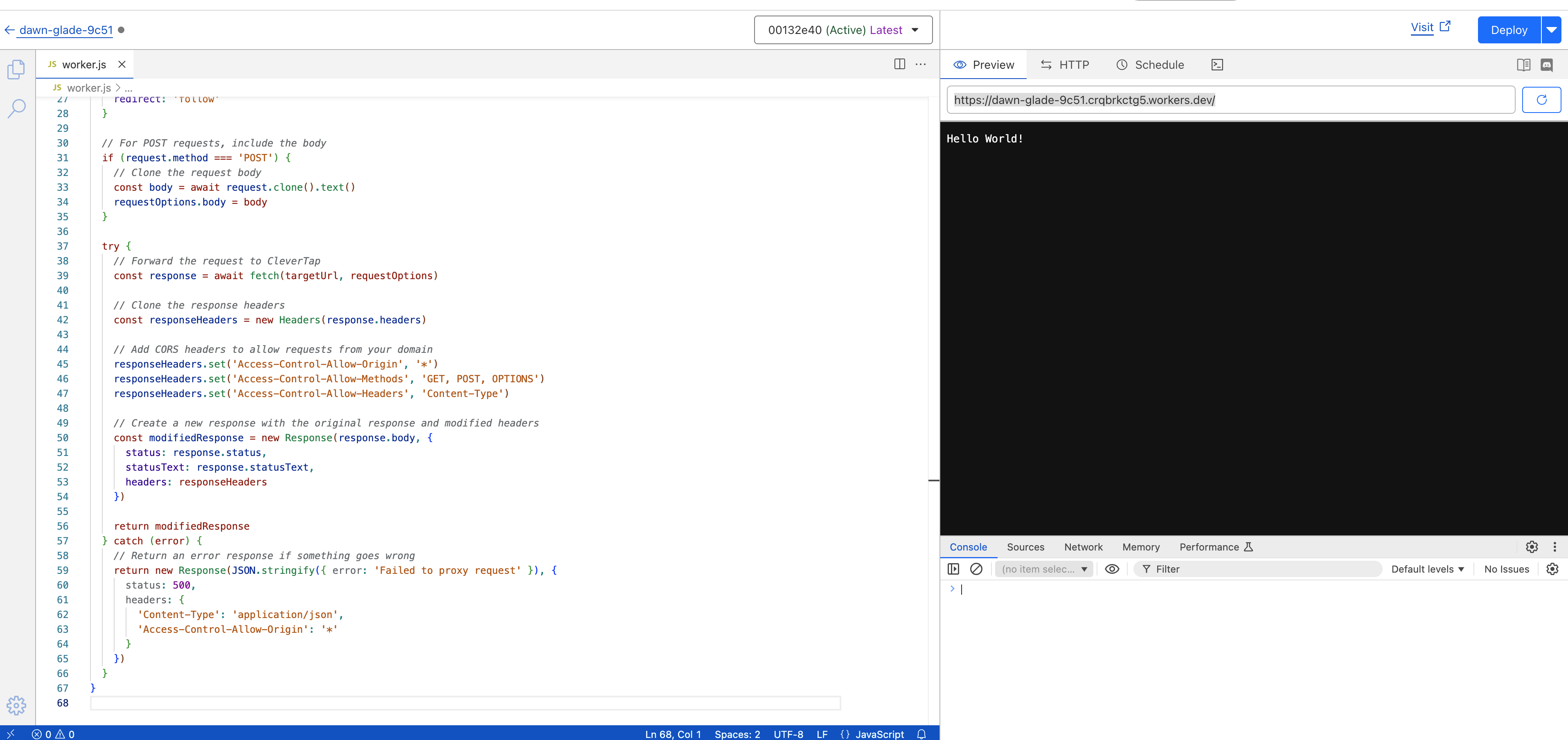The height and width of the screenshot is (740, 1568).
Task: Open the Manage gear icon in sidebar
Action: point(16,705)
